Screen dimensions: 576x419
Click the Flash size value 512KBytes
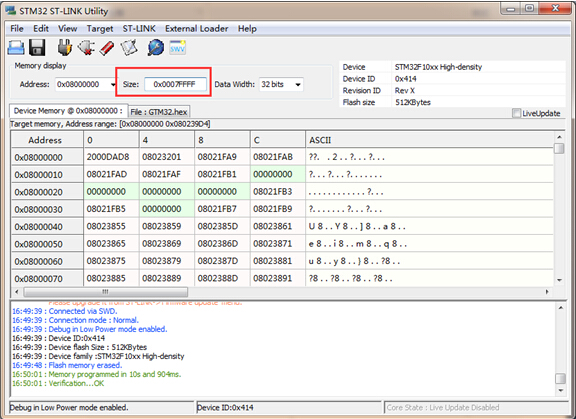(x=413, y=102)
